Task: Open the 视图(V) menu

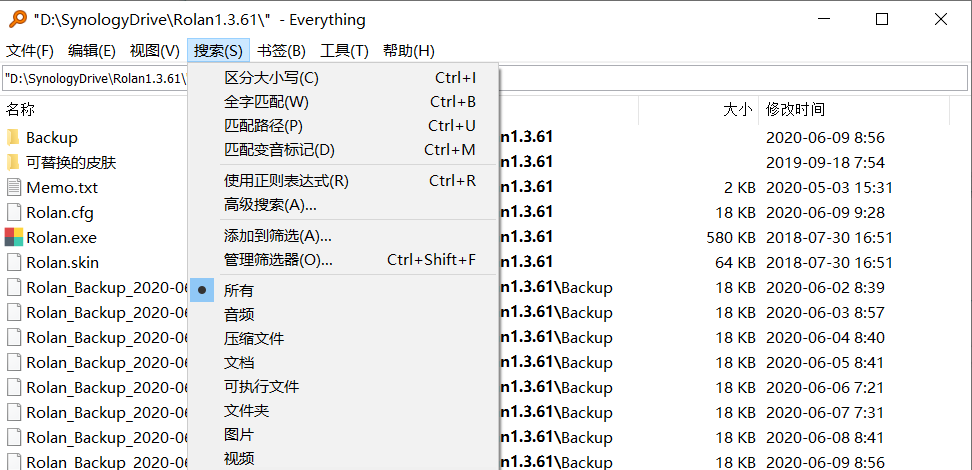Action: (x=154, y=51)
